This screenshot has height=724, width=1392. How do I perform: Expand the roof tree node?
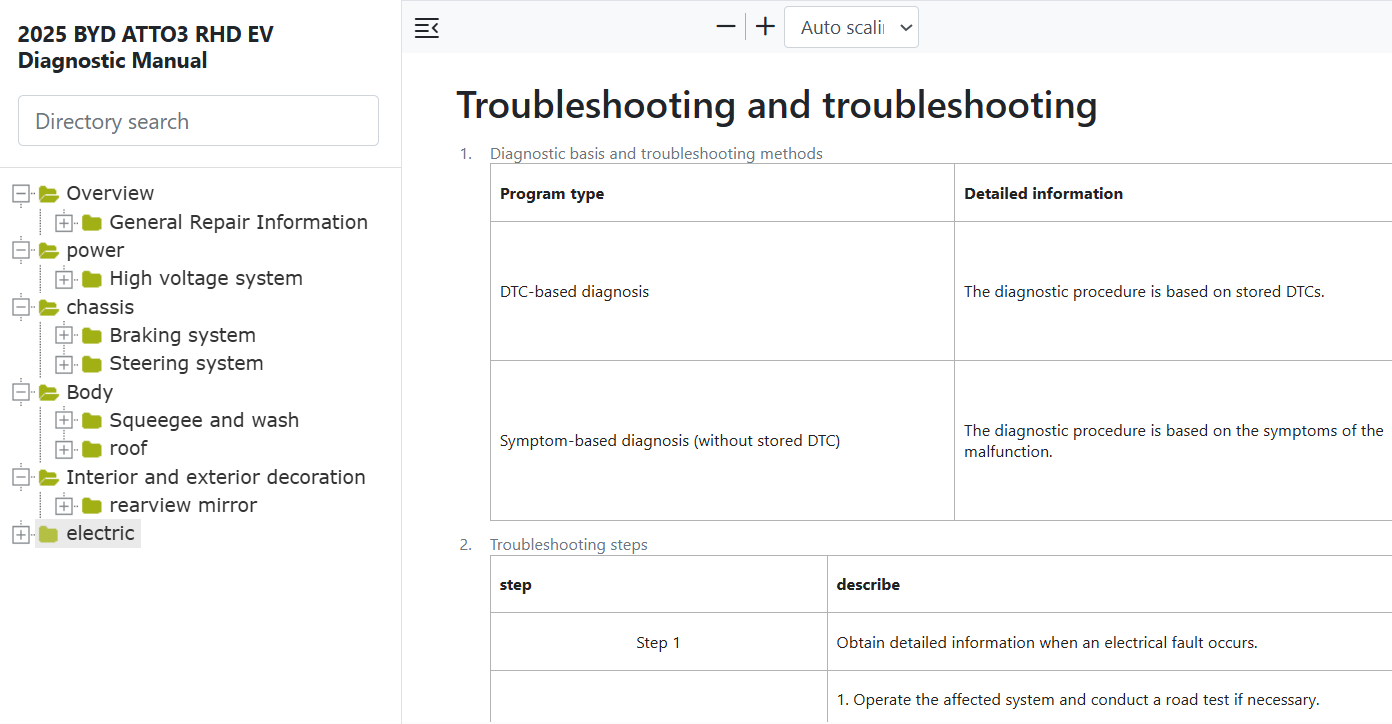click(64, 449)
